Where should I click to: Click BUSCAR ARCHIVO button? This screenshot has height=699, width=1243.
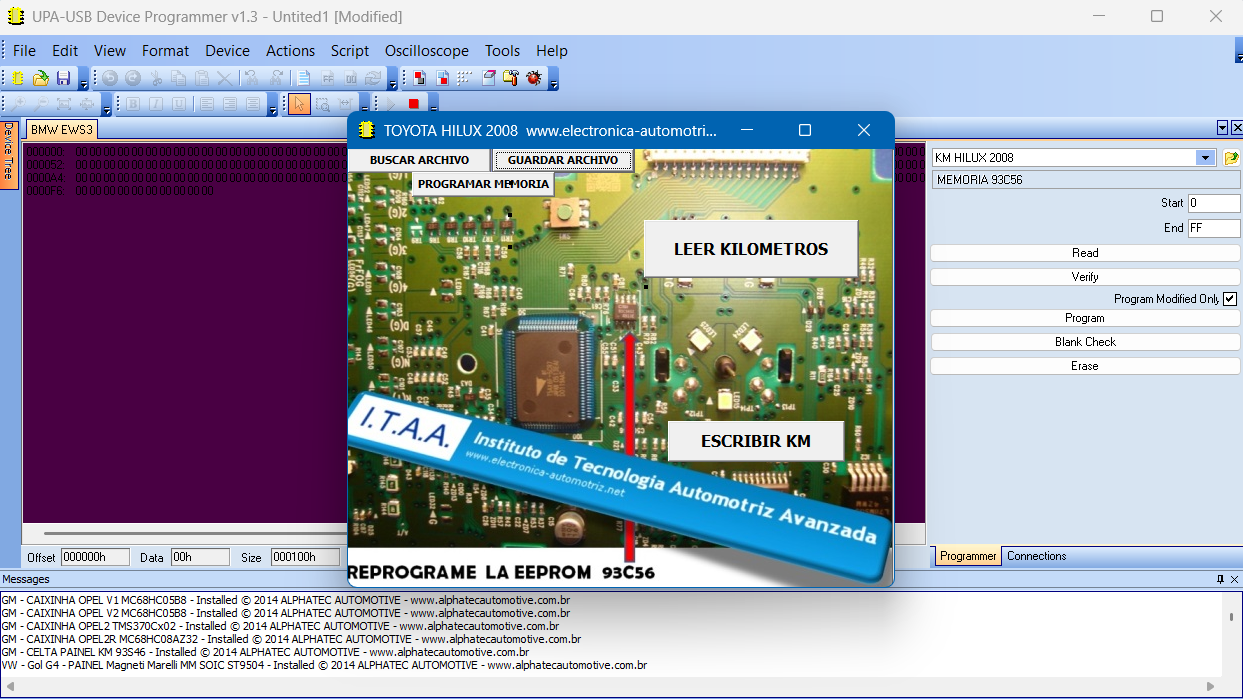pyautogui.click(x=419, y=160)
